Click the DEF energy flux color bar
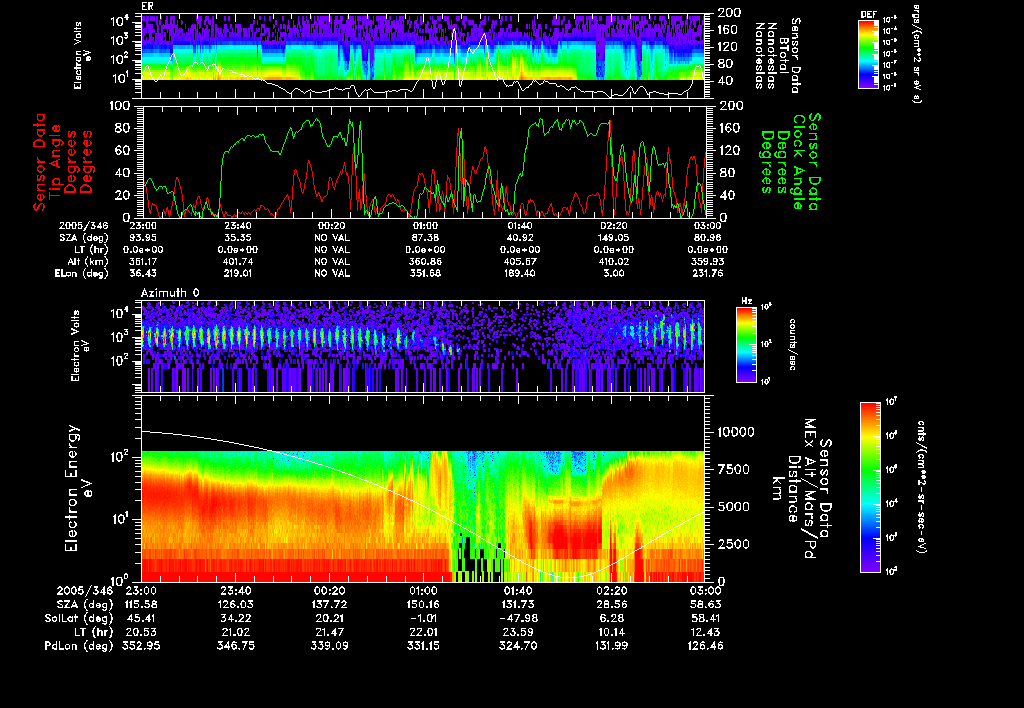 (868, 54)
